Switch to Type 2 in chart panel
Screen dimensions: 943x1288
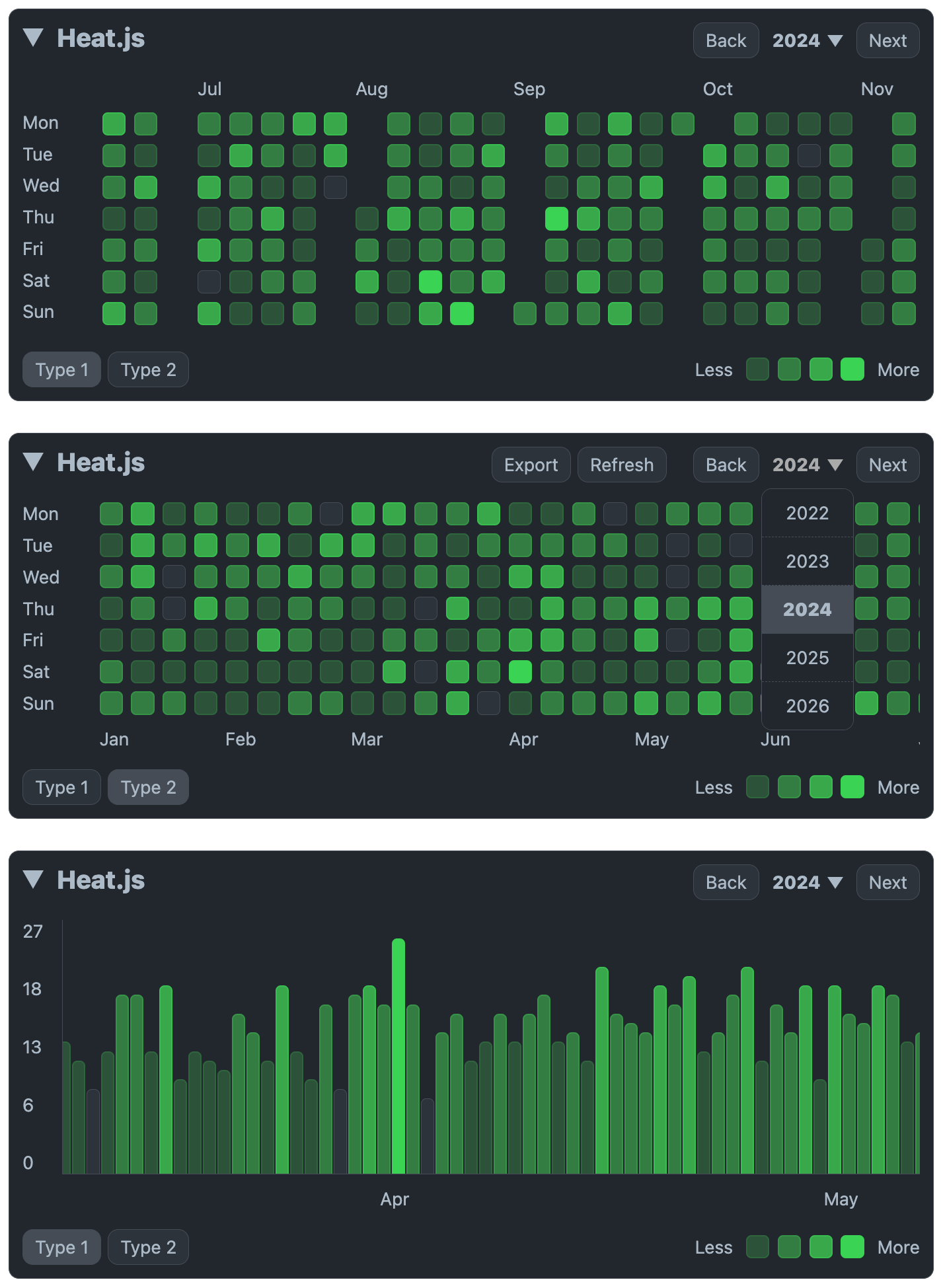tap(148, 1247)
